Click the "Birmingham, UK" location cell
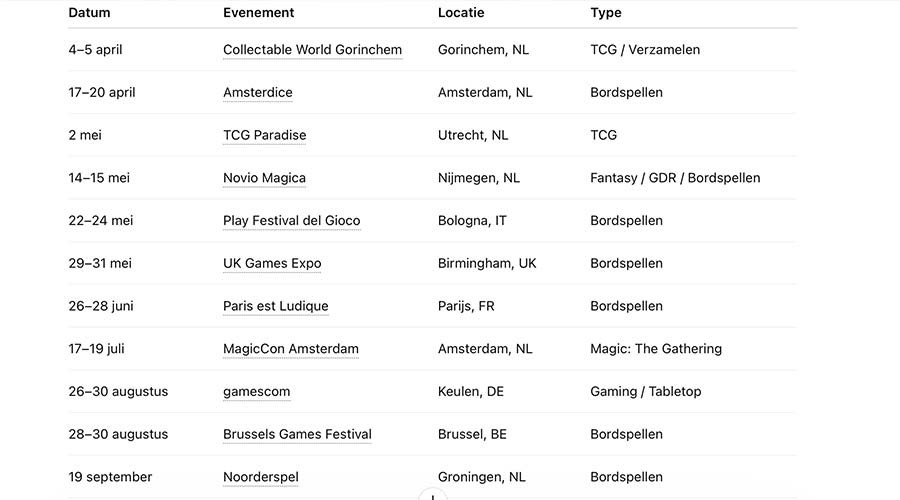900x500 pixels. pos(487,264)
